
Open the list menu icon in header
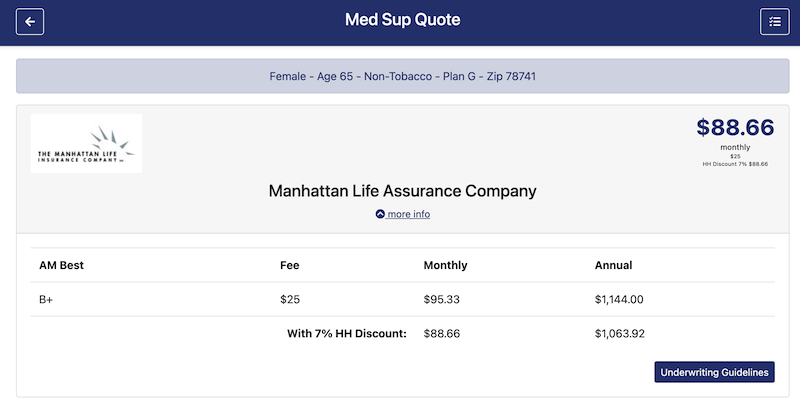[774, 22]
